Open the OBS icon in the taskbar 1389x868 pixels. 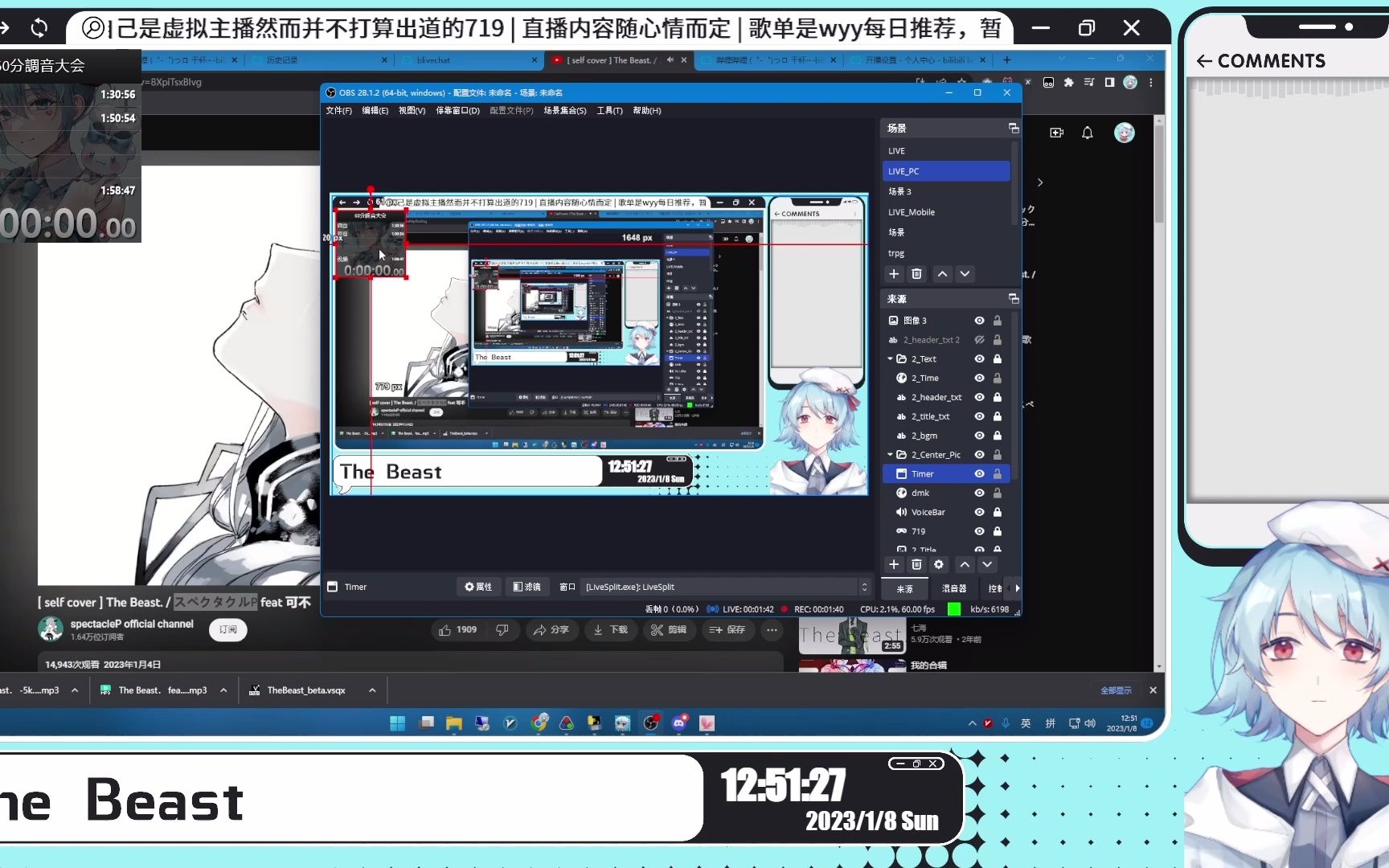[651, 723]
